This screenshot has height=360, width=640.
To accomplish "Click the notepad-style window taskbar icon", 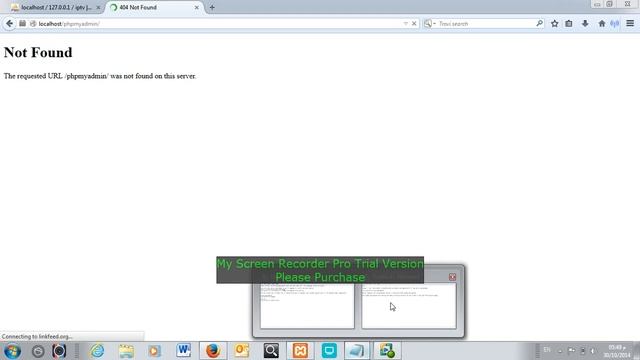I will [x=357, y=351].
